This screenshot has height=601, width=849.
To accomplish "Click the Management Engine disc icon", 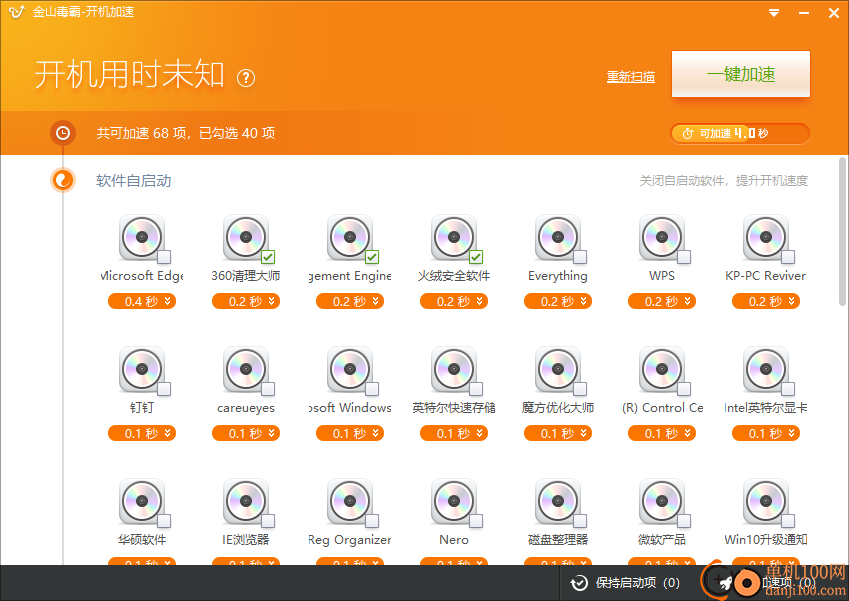I will point(350,237).
